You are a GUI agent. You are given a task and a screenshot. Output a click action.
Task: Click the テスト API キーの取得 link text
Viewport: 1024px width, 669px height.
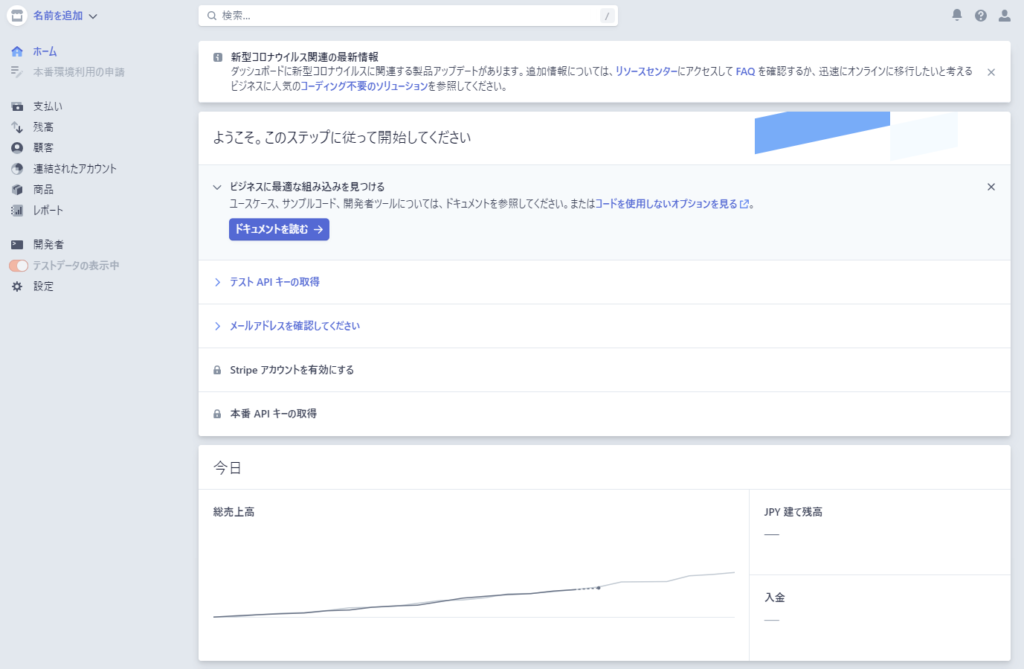point(274,282)
